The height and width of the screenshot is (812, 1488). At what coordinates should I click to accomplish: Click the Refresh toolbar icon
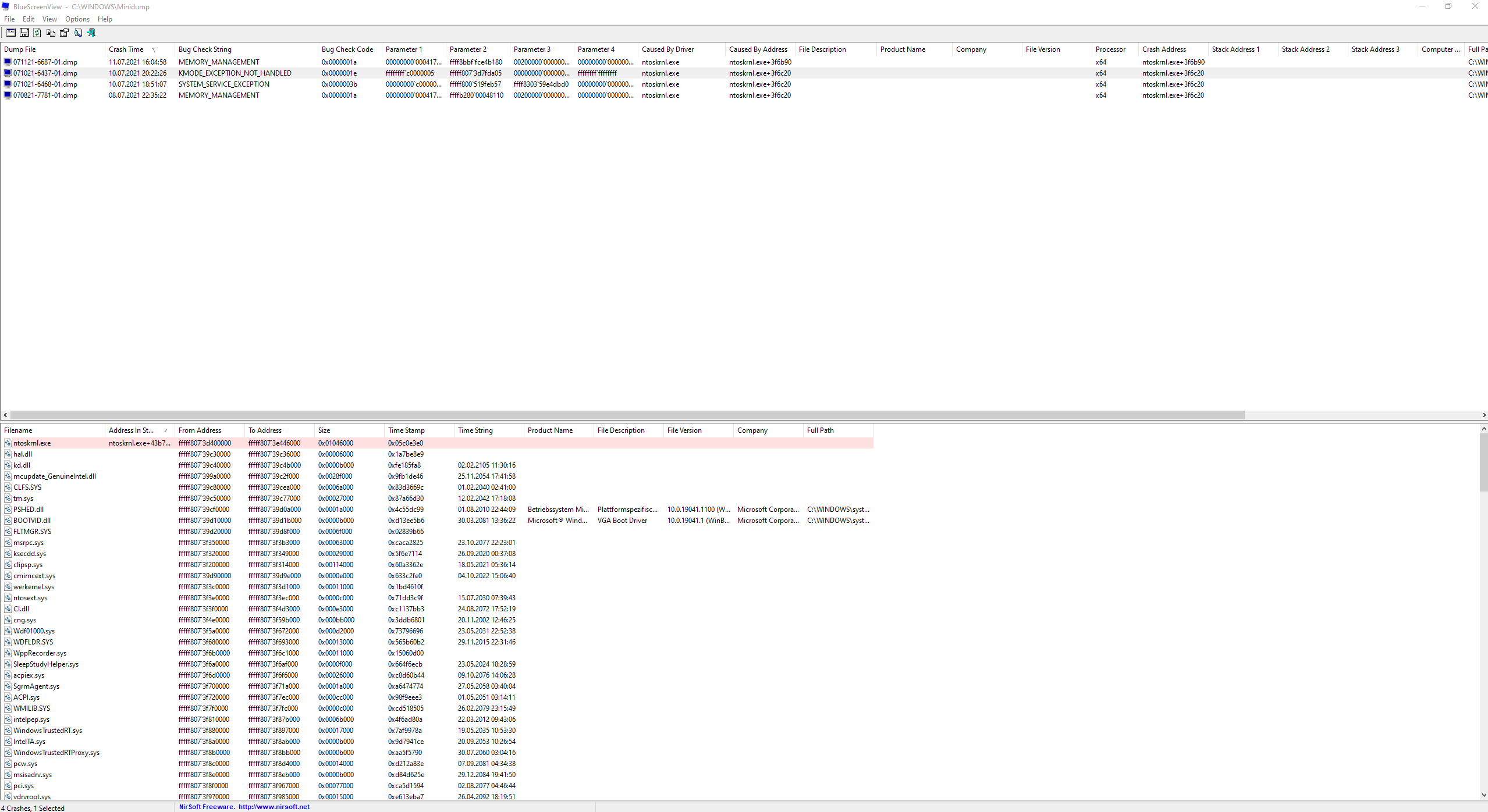[x=37, y=33]
